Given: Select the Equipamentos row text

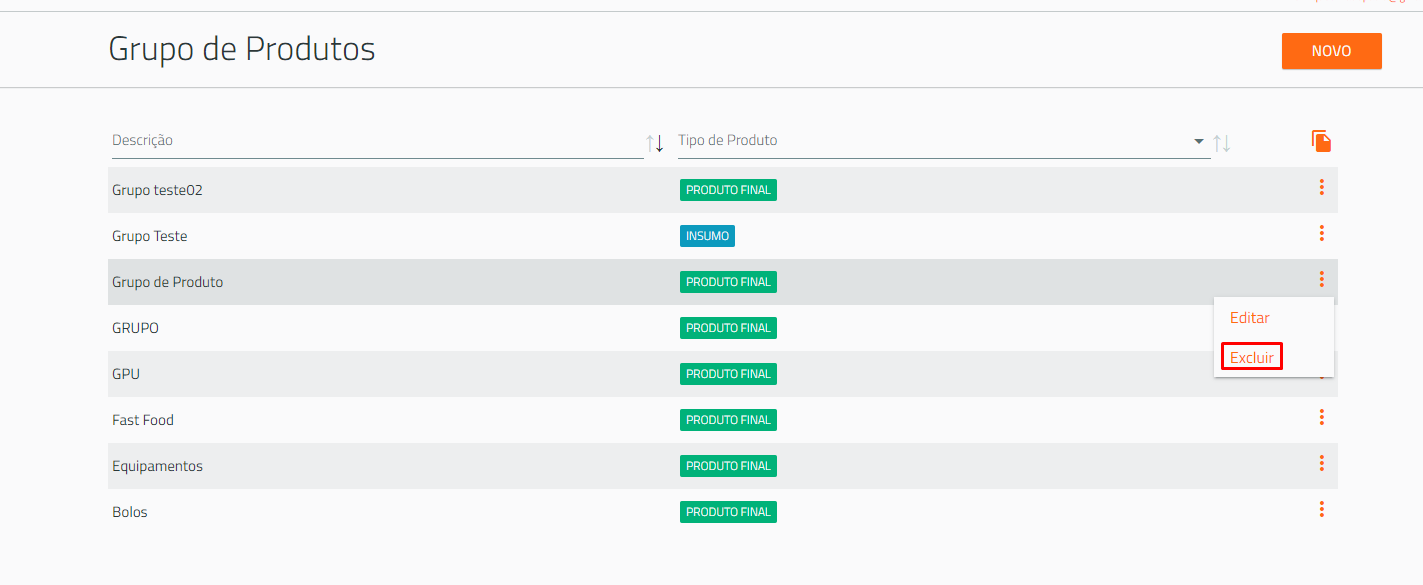Looking at the screenshot, I should (157, 466).
